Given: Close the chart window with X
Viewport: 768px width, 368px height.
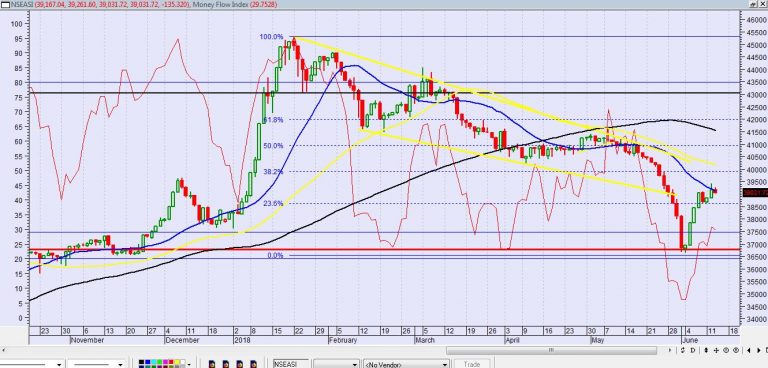Looking at the screenshot, I should (762, 4).
